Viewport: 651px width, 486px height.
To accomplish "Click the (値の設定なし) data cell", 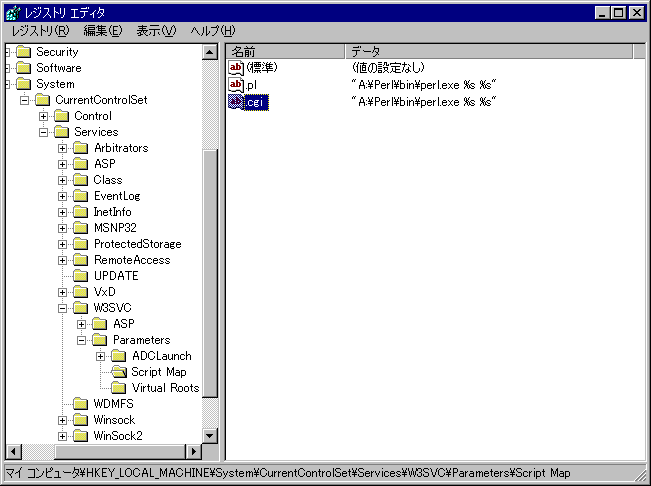I will (388, 68).
